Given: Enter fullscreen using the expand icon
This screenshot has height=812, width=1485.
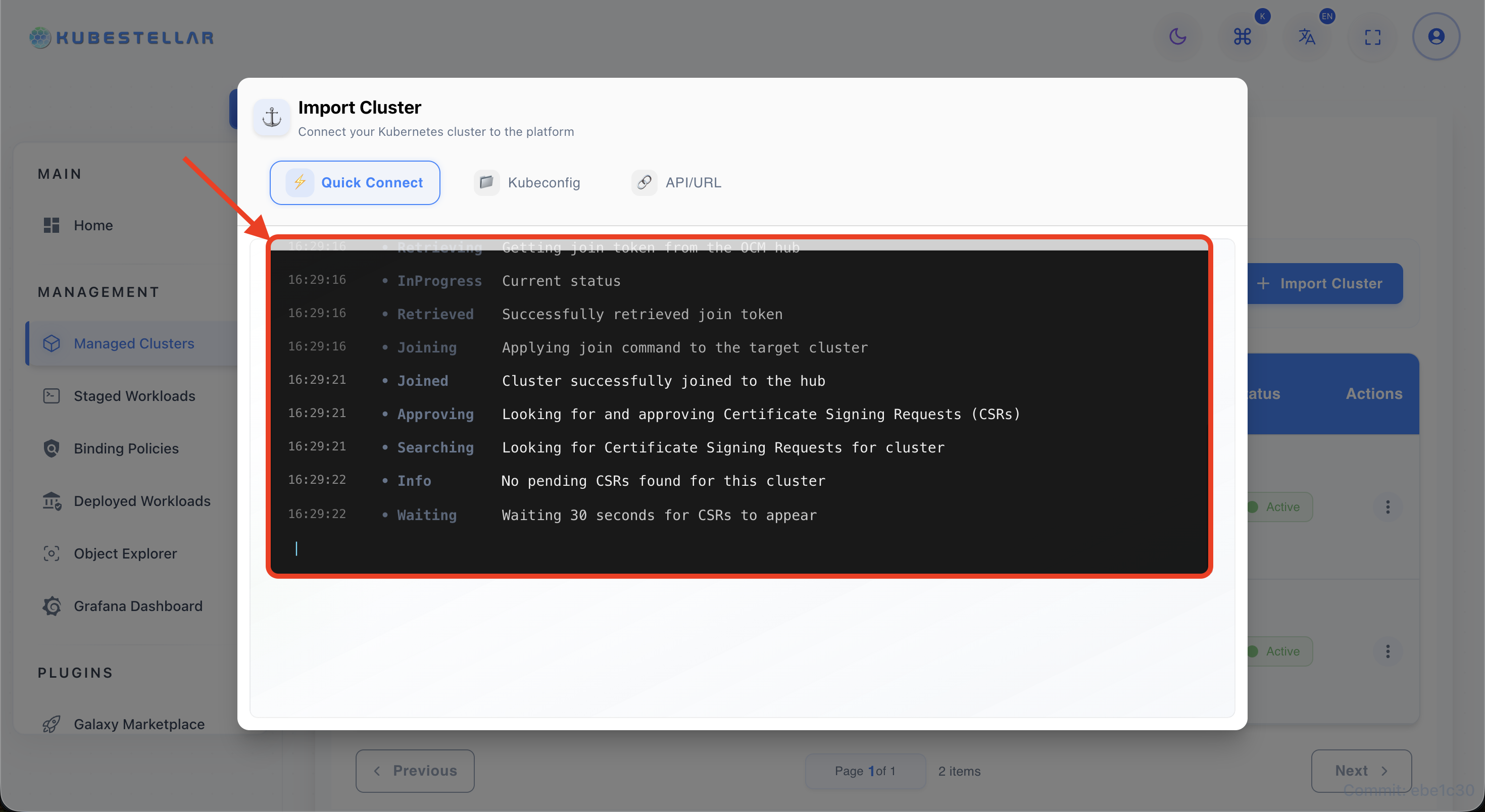Looking at the screenshot, I should (x=1372, y=36).
